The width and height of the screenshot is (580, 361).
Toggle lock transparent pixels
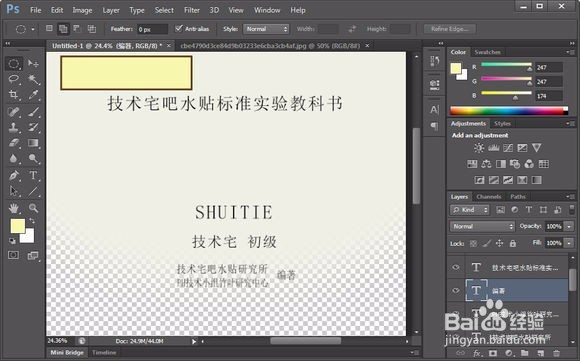click(x=473, y=243)
